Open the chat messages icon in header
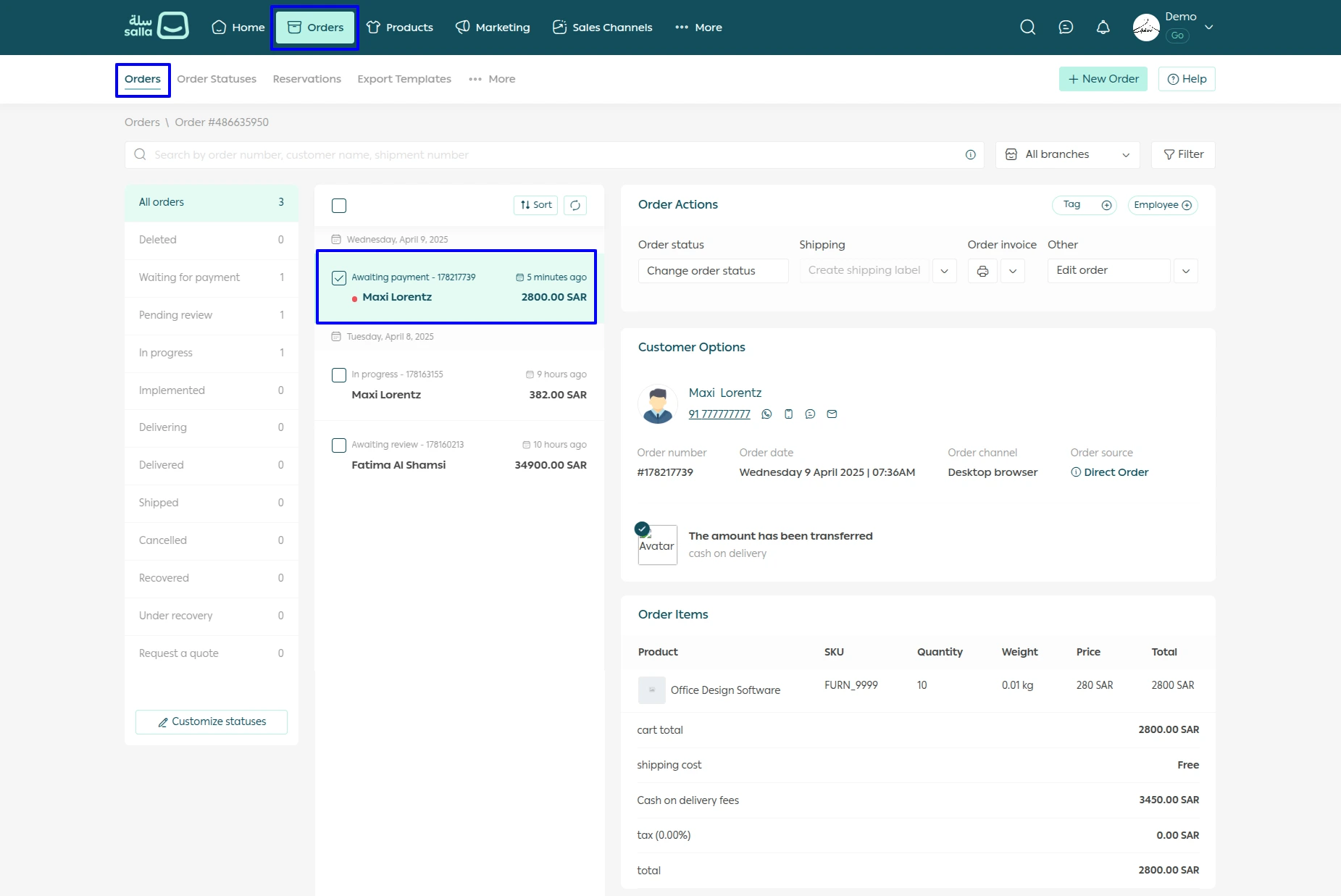The width and height of the screenshot is (1341, 896). point(1065,28)
